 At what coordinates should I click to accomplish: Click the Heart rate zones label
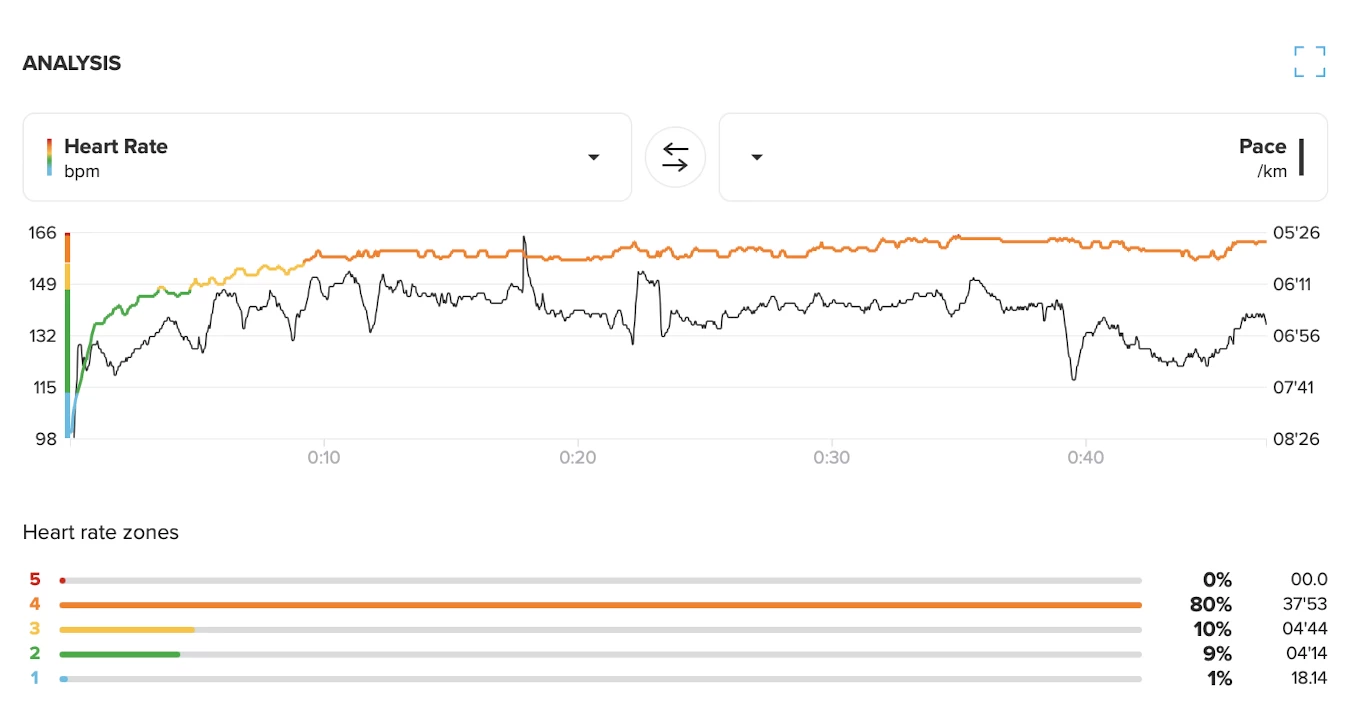tap(101, 532)
